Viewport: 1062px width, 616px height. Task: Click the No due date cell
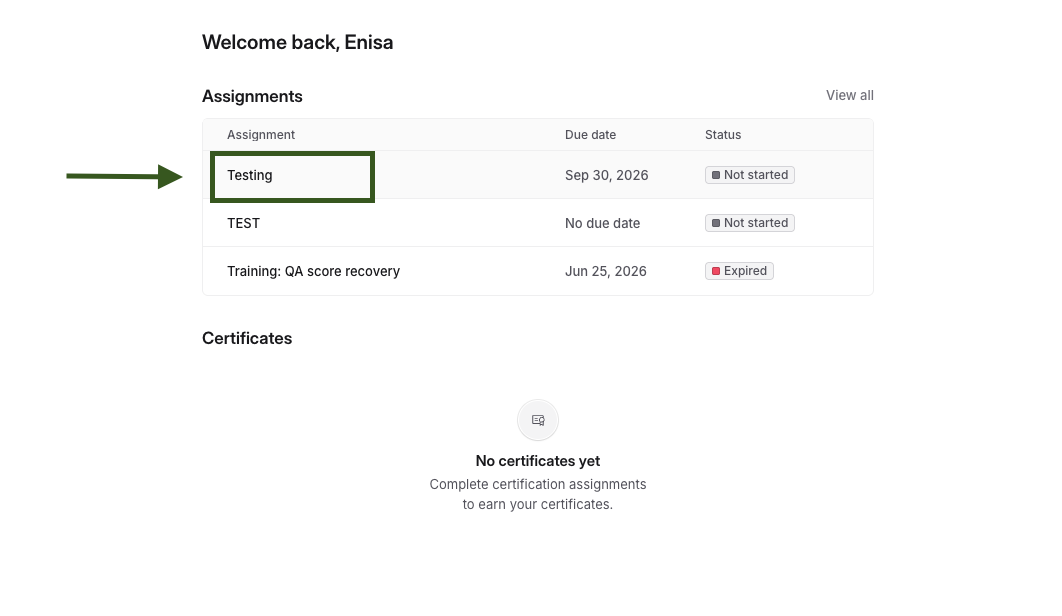click(x=602, y=223)
